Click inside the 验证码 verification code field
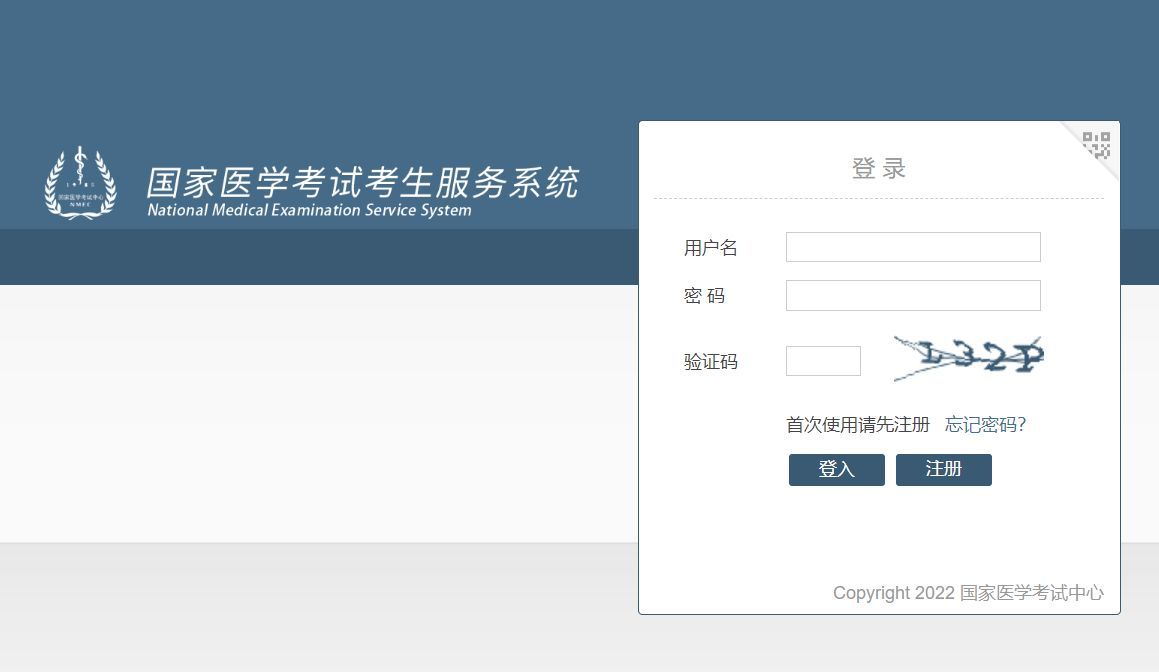 pos(822,360)
